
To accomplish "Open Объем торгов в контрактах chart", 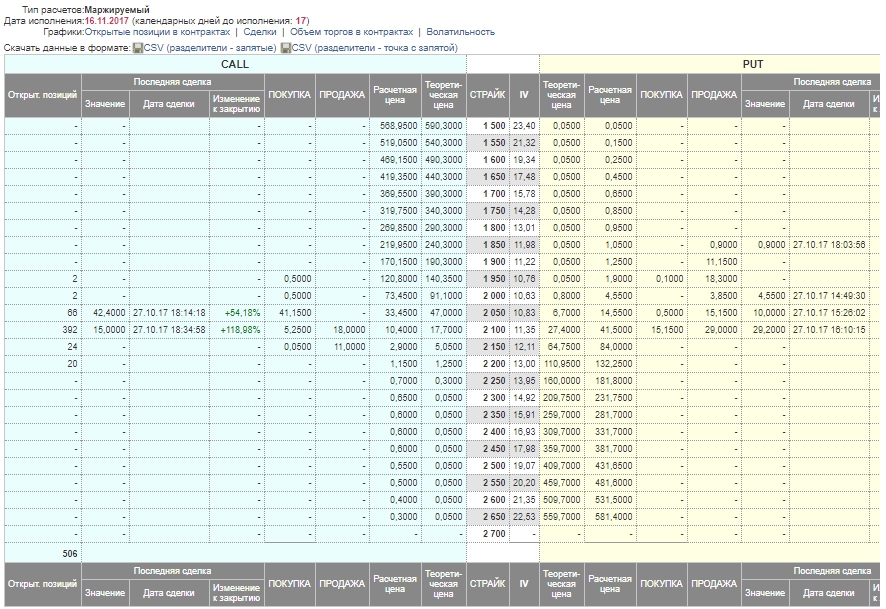I will point(351,32).
